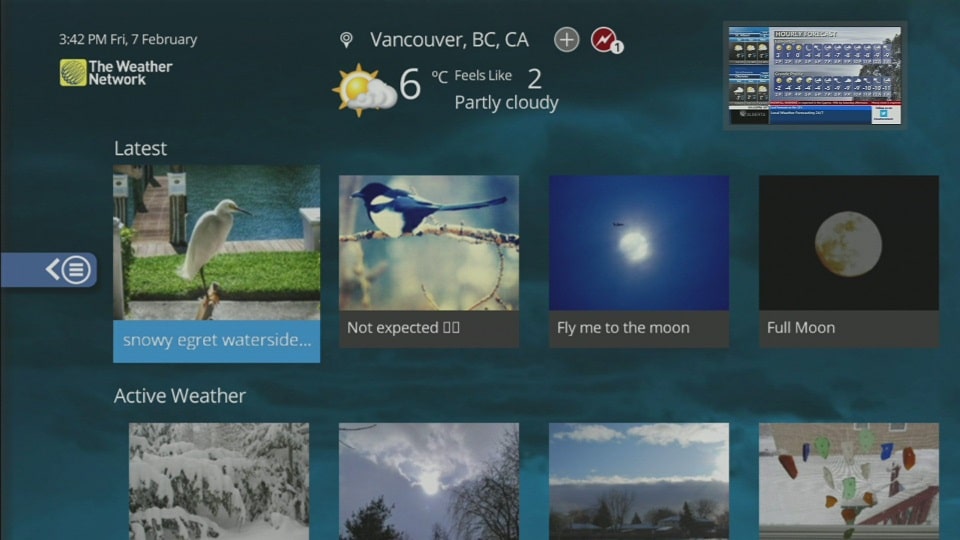Open the sun behind clouds photo
Viewport: 960px width, 540px height.
pos(429,481)
